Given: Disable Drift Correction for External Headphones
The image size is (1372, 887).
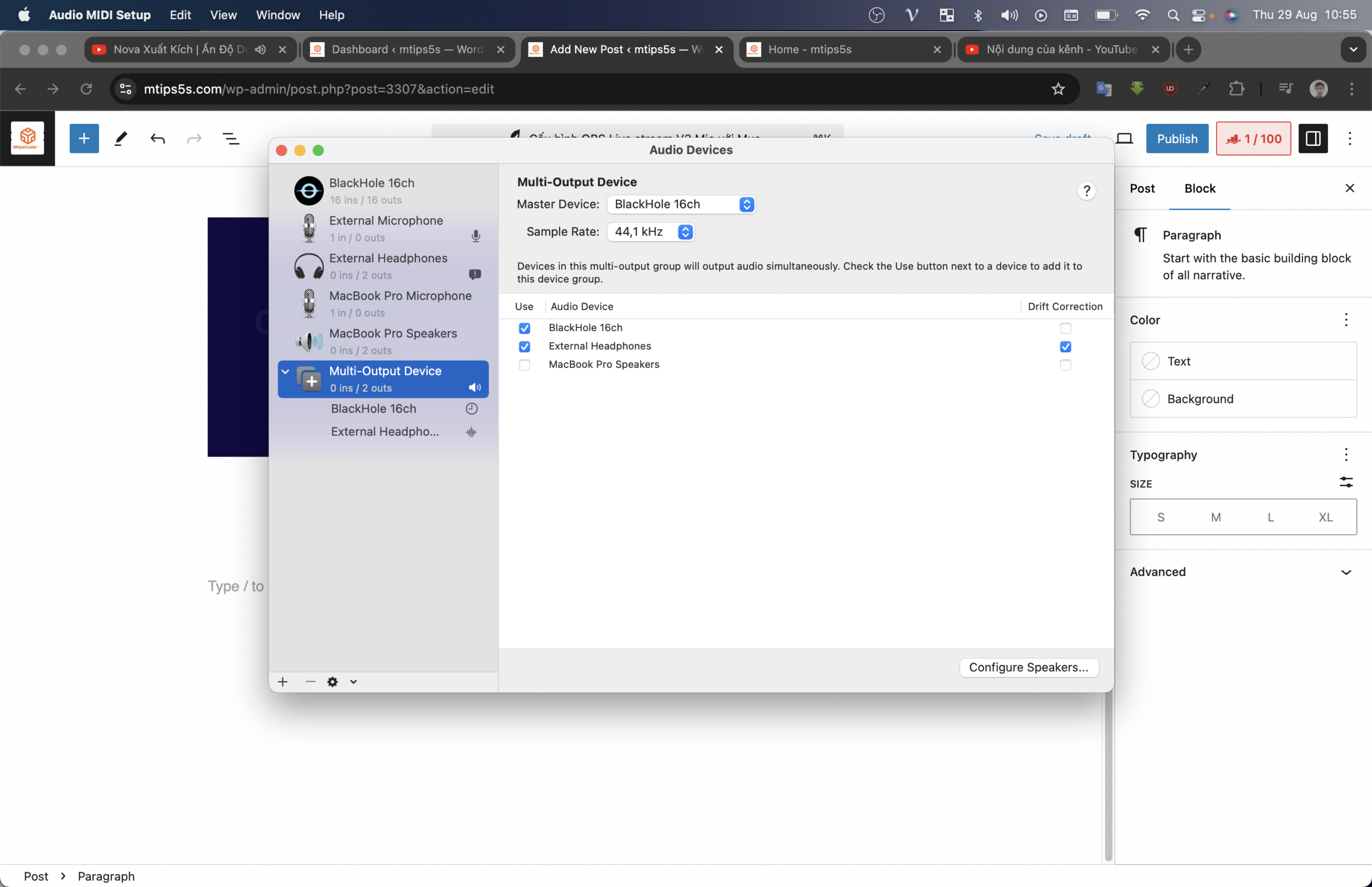Looking at the screenshot, I should [1065, 346].
